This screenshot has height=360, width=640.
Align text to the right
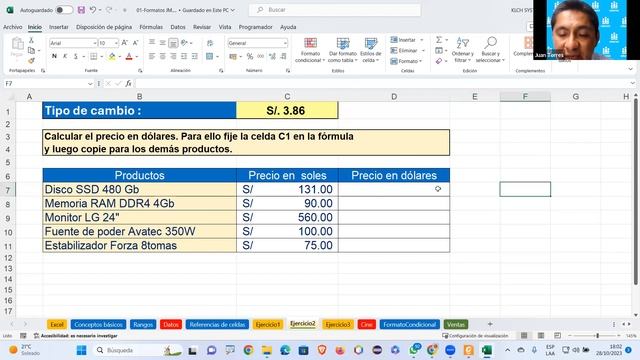click(x=173, y=56)
